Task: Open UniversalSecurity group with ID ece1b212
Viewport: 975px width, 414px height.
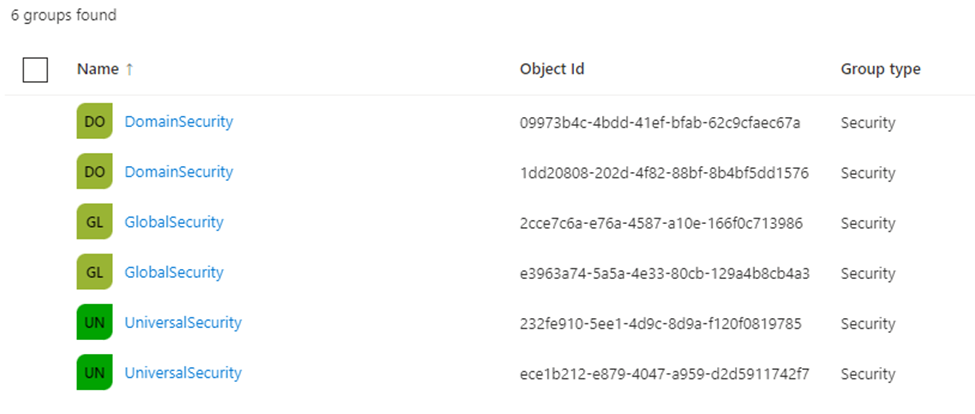Action: [183, 372]
